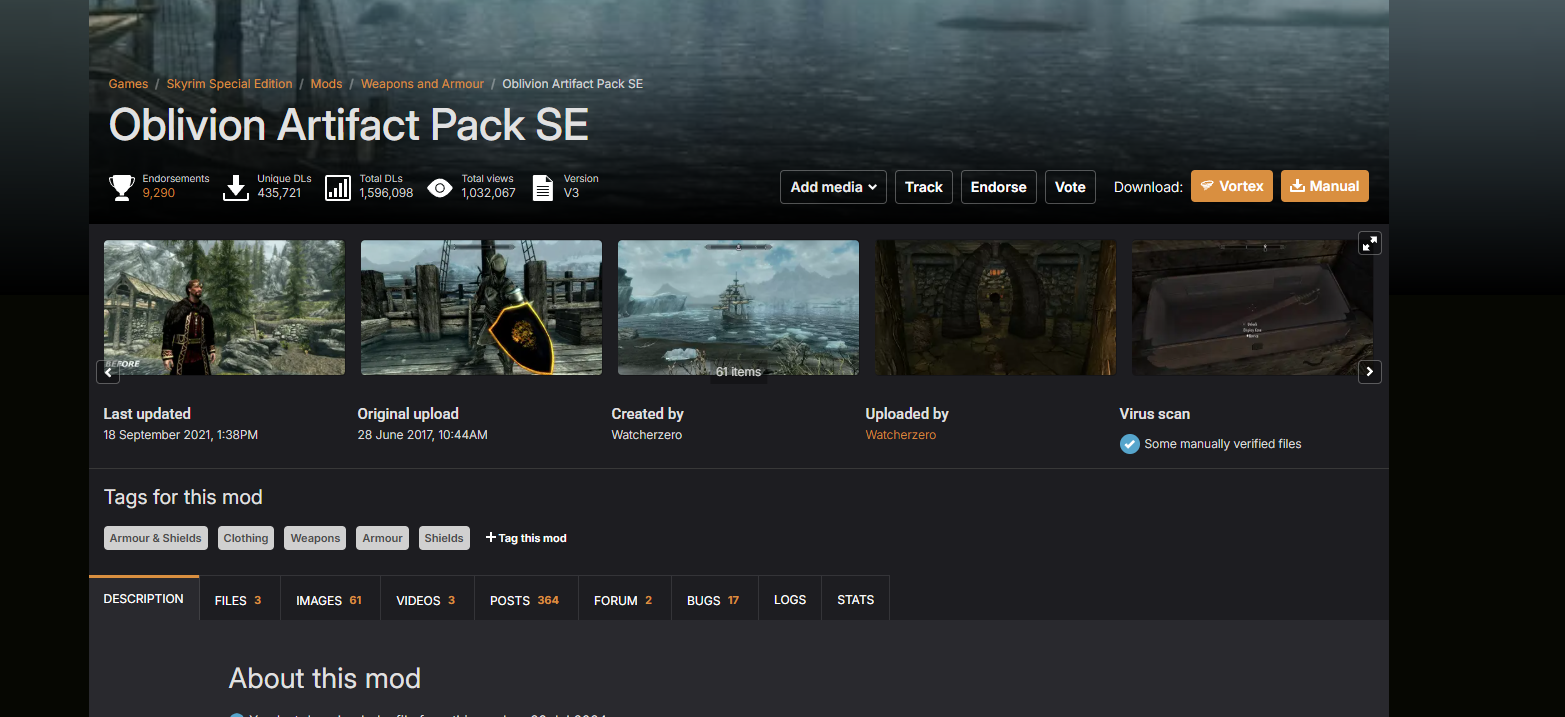
Task: Switch to the Forum tab
Action: click(623, 600)
